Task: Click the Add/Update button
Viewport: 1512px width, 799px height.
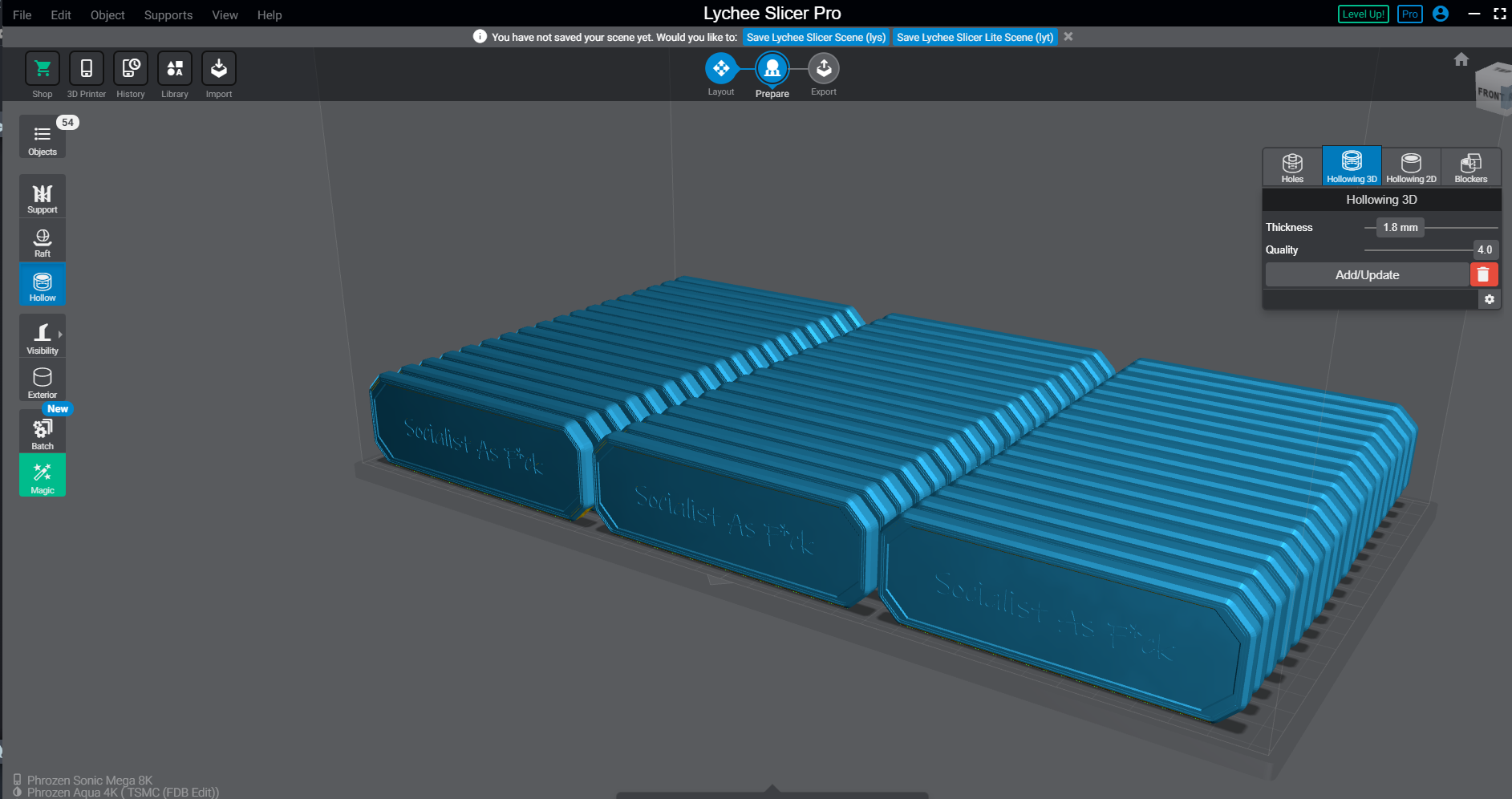Action: pos(1367,275)
